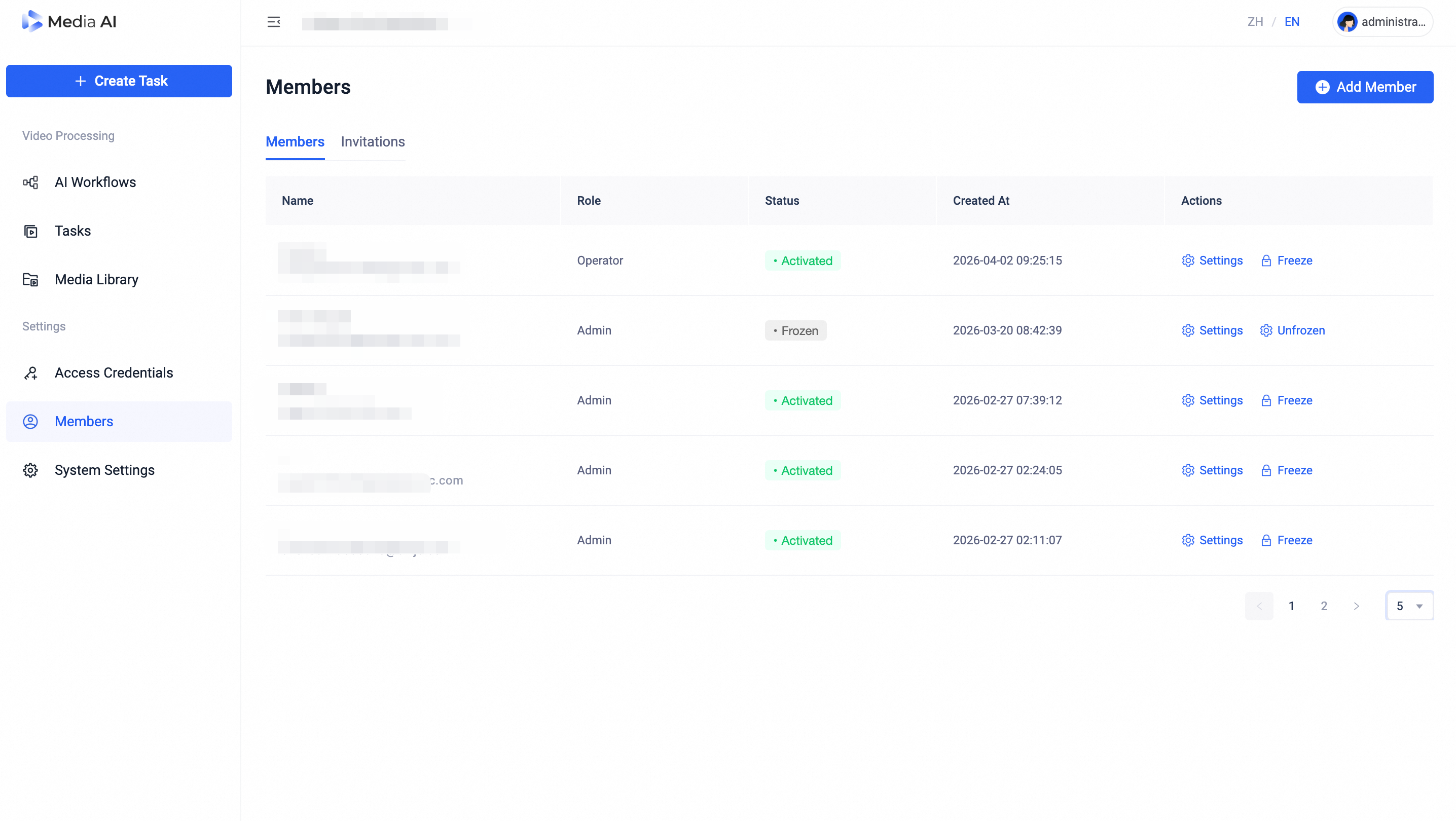Collapse sidebar with the hamburger menu icon

click(274, 22)
